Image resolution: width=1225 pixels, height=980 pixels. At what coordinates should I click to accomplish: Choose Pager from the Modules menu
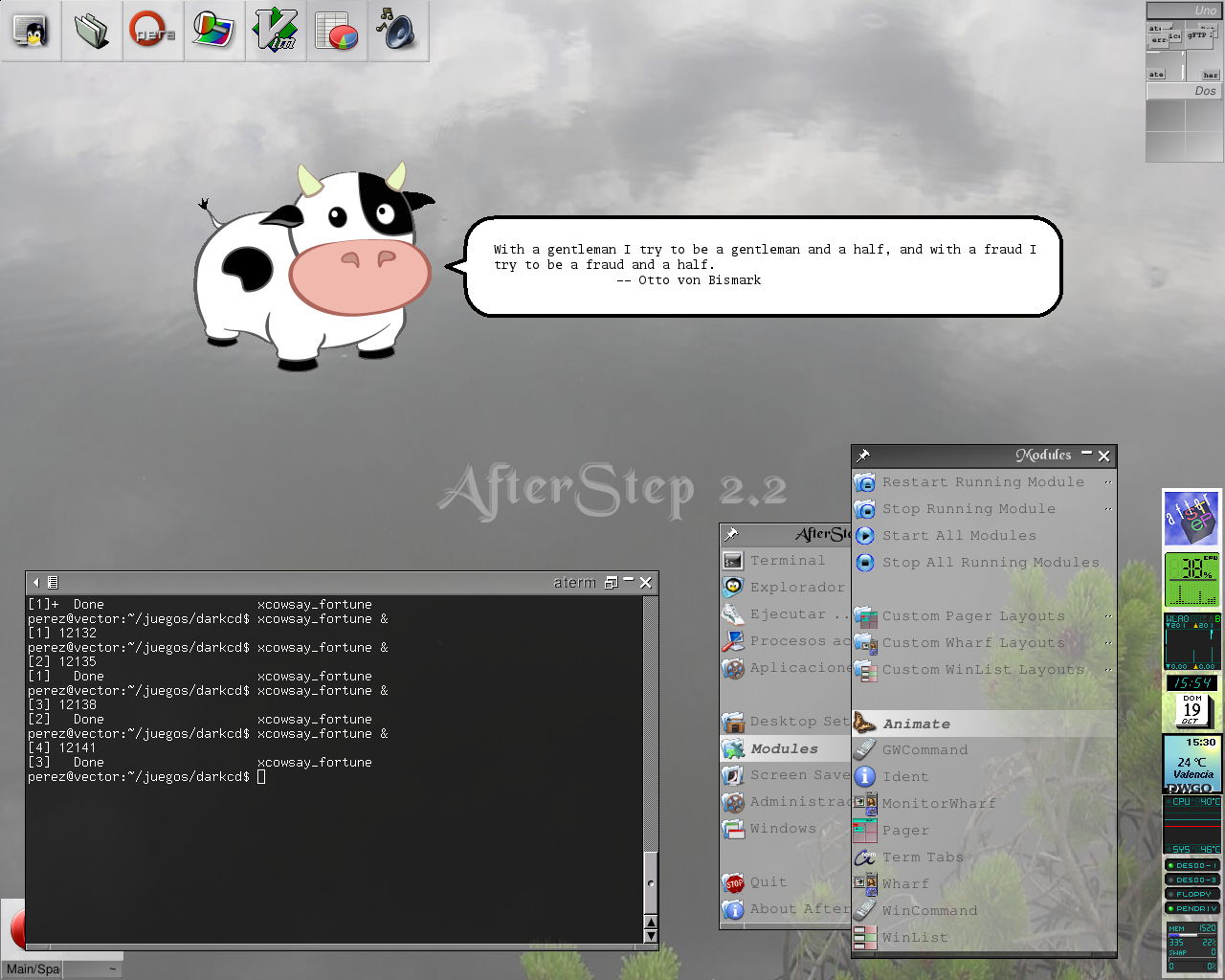click(x=984, y=831)
